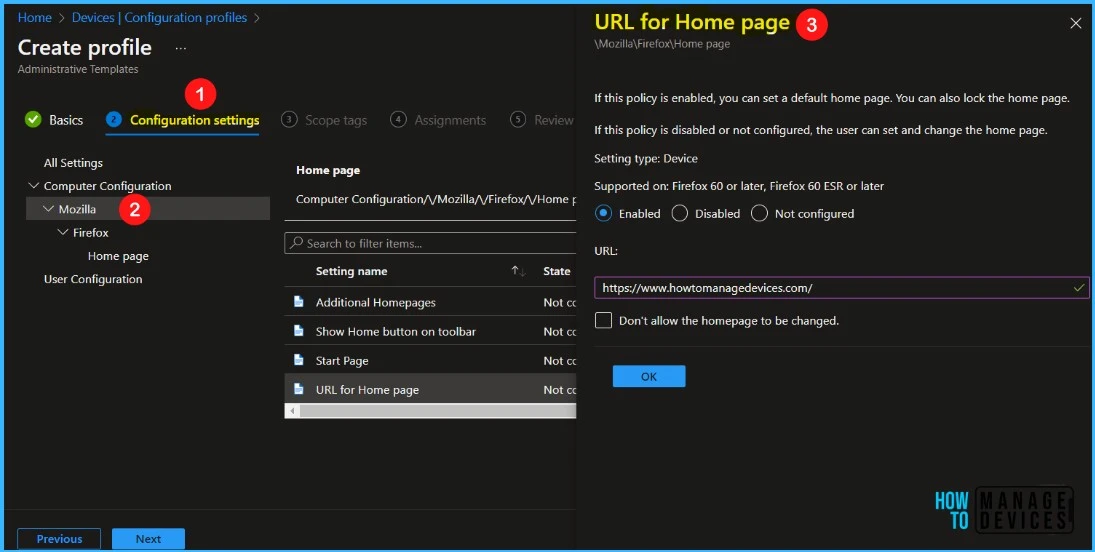Click the left arrow of the horizontal scrollbar
Image resolution: width=1095 pixels, height=552 pixels.
(x=292, y=411)
